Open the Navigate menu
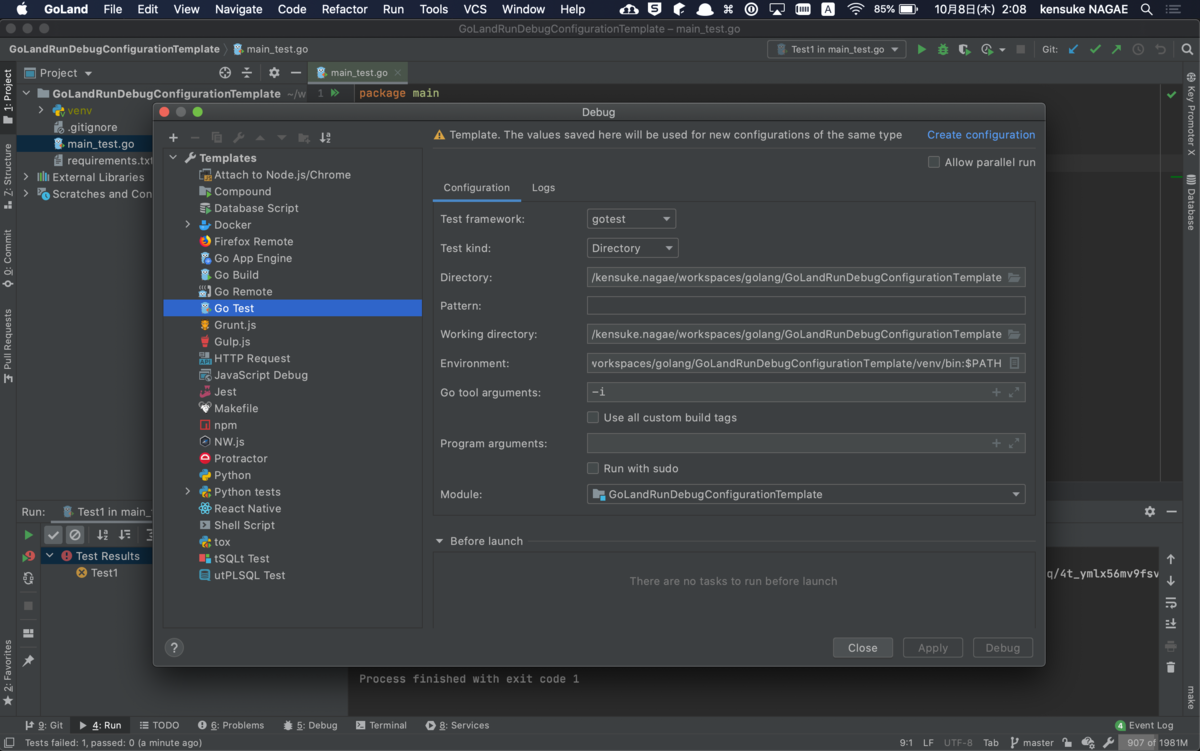Viewport: 1200px width, 751px height. pos(239,9)
